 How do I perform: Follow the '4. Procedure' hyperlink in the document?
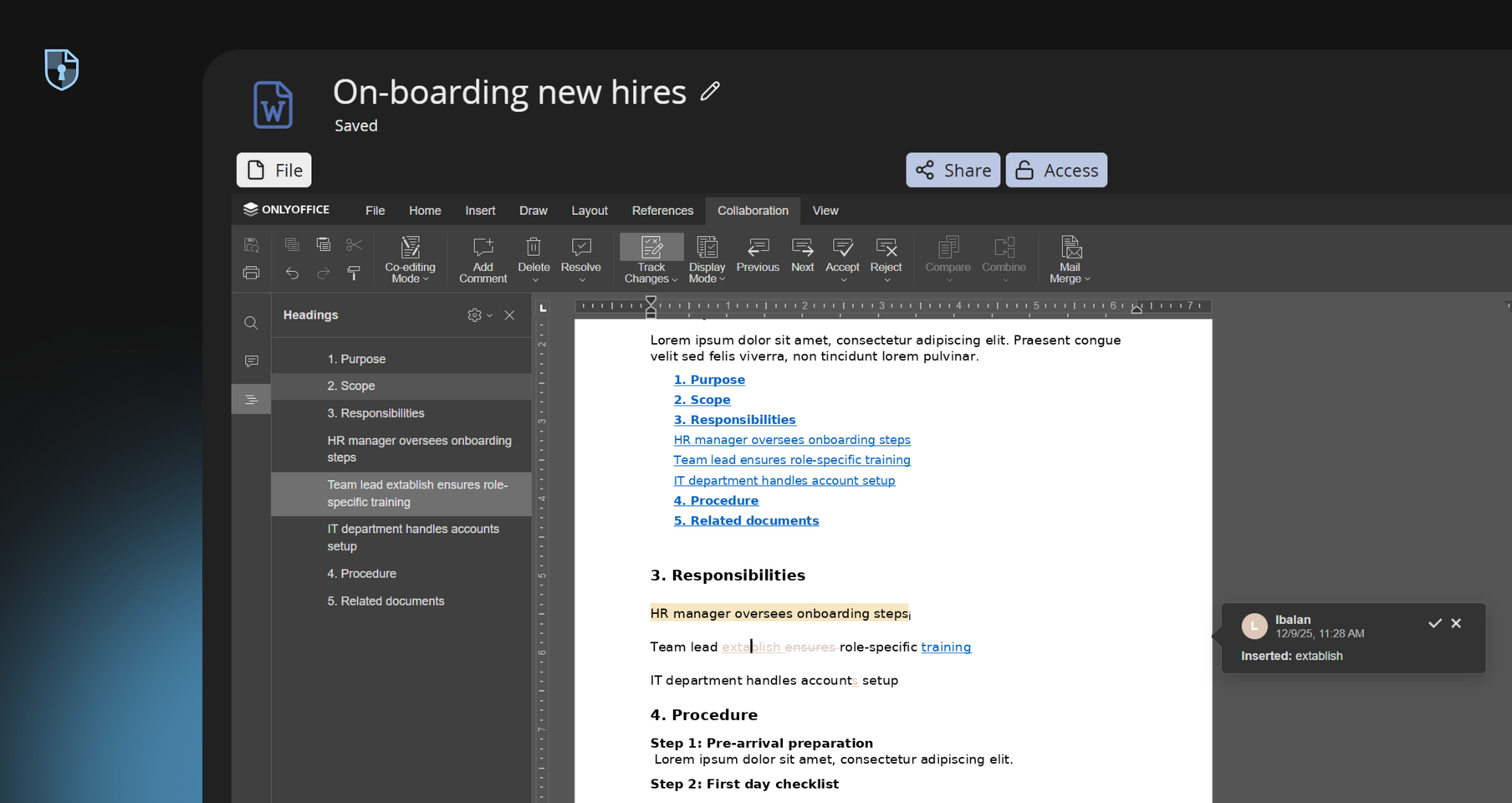716,499
